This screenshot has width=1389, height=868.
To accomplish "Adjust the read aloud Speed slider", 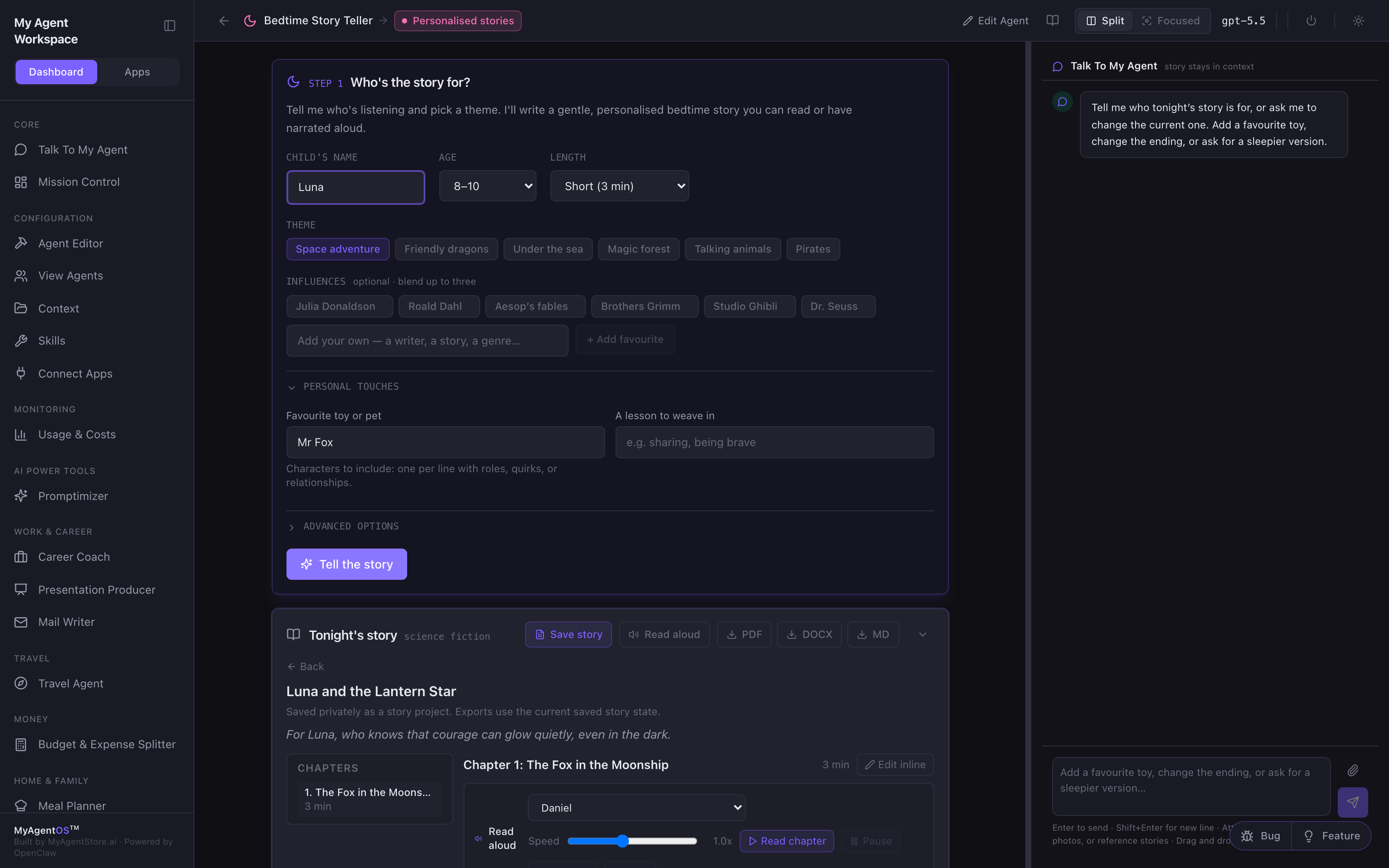I will pyautogui.click(x=632, y=841).
